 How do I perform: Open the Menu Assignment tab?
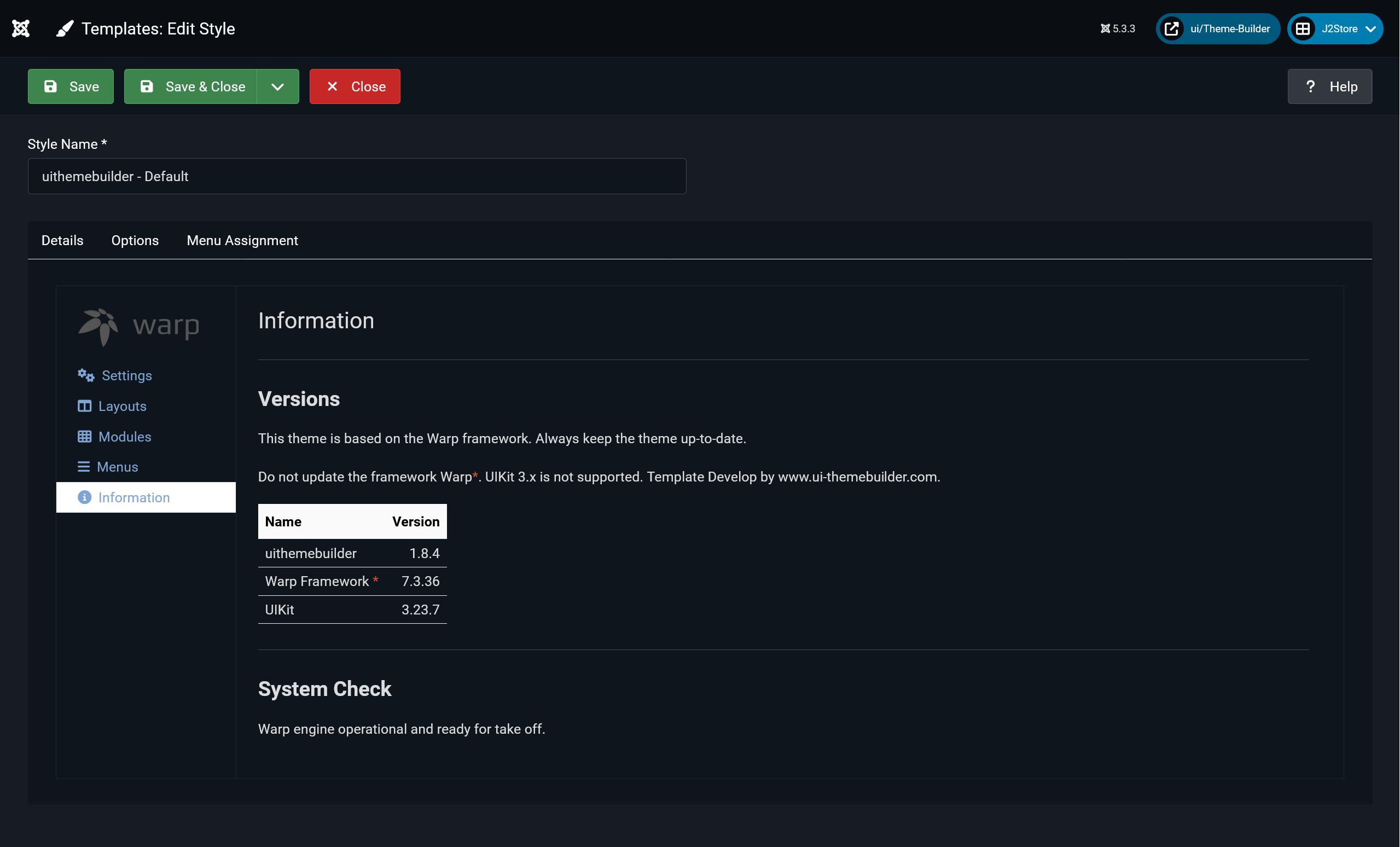coord(242,240)
